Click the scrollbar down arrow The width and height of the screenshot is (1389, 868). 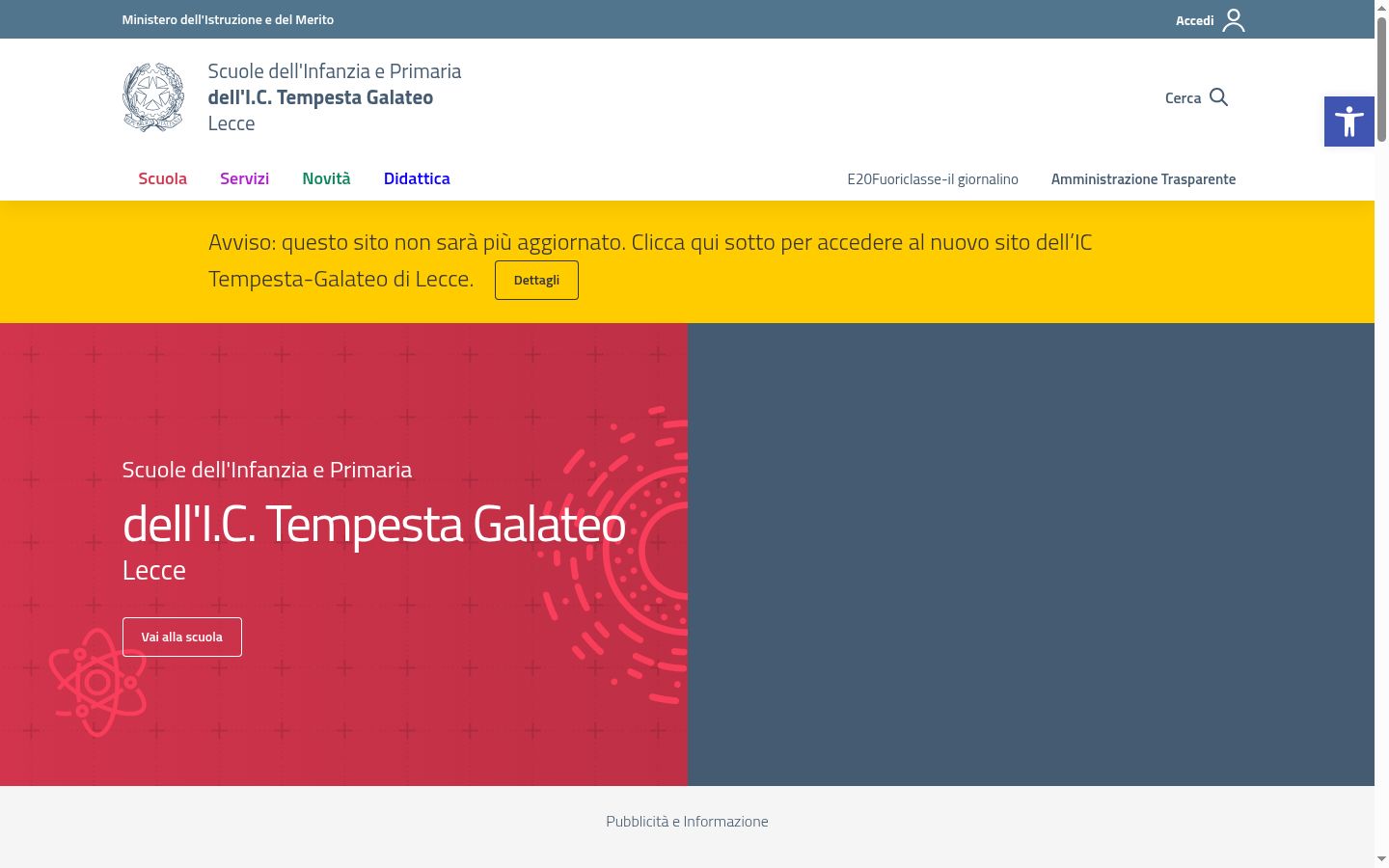pyautogui.click(x=1381, y=858)
